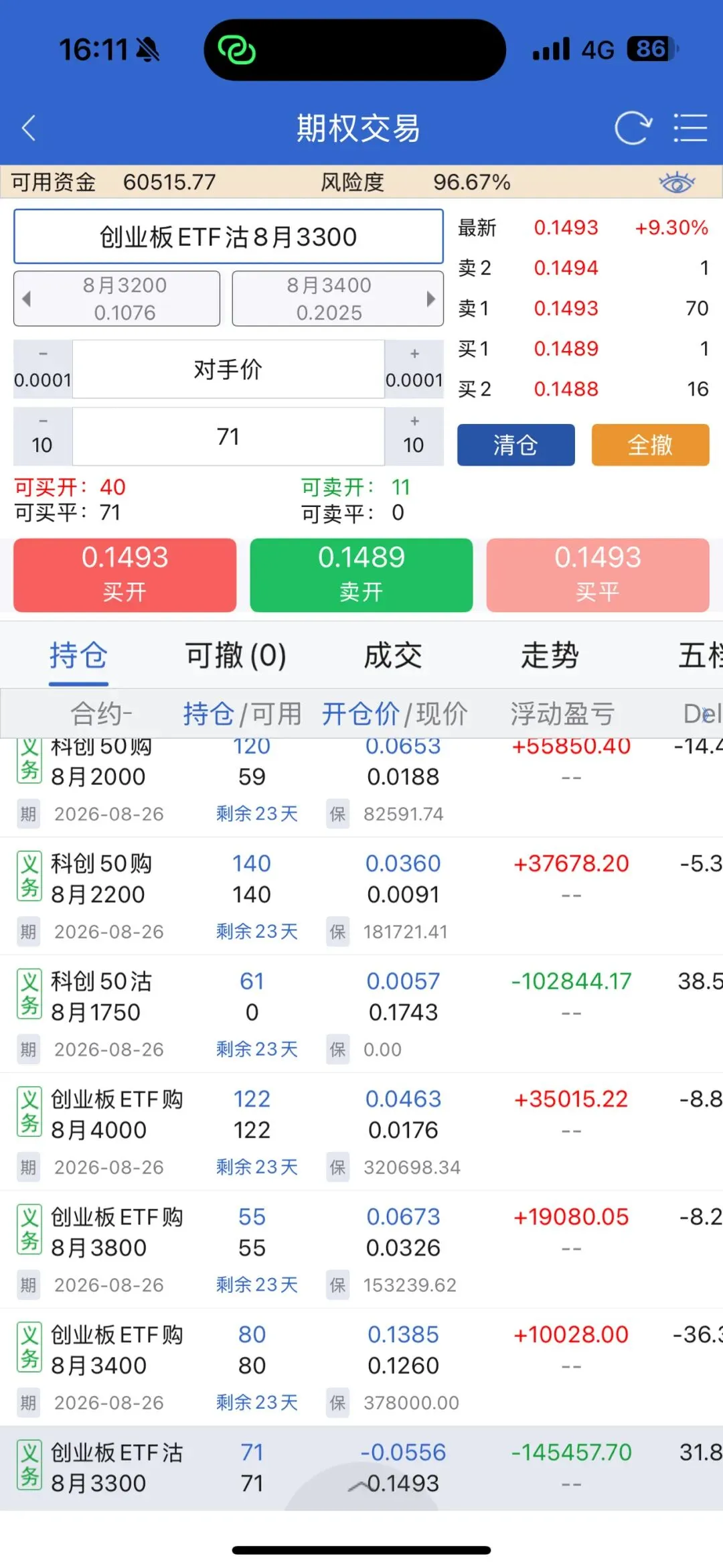Tap floating P&L -145457.70

point(571,1453)
